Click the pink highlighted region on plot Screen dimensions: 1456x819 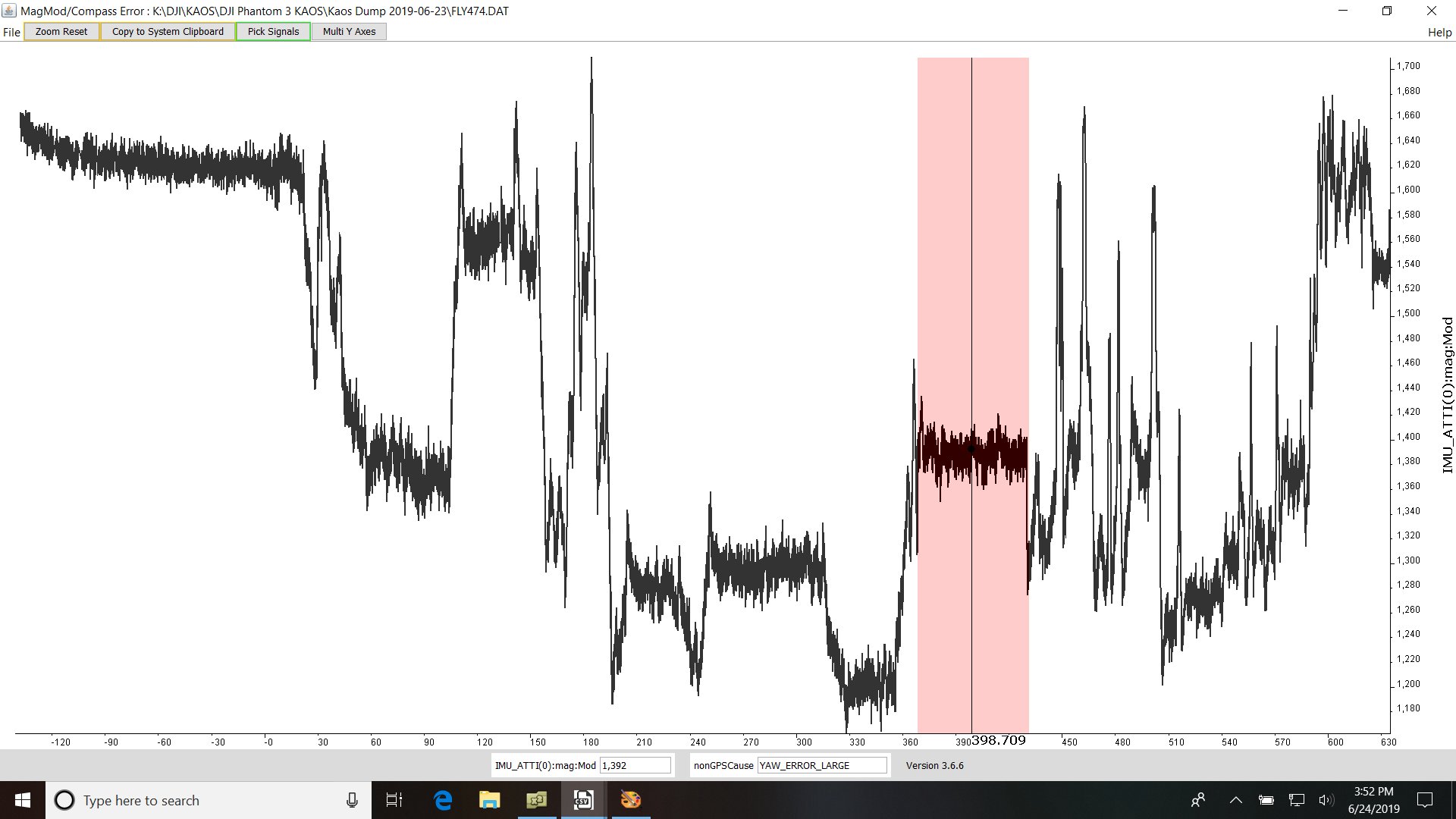973,394
